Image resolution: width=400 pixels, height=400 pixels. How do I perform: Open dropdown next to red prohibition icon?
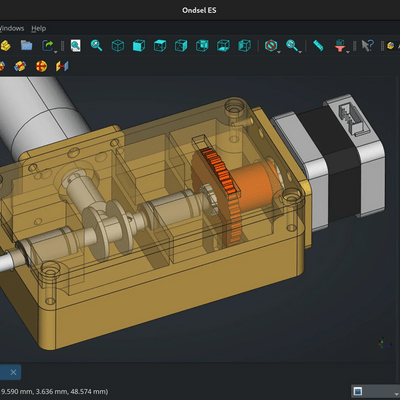[x=279, y=52]
